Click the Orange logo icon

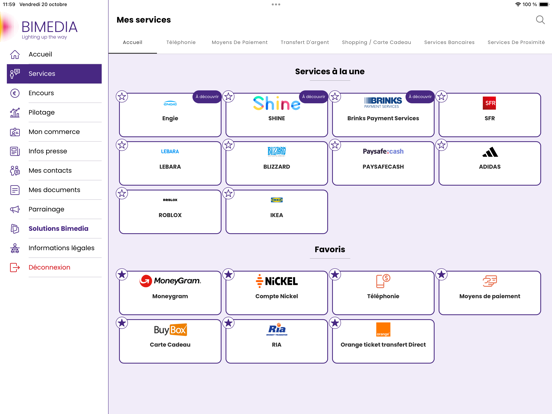click(x=383, y=330)
